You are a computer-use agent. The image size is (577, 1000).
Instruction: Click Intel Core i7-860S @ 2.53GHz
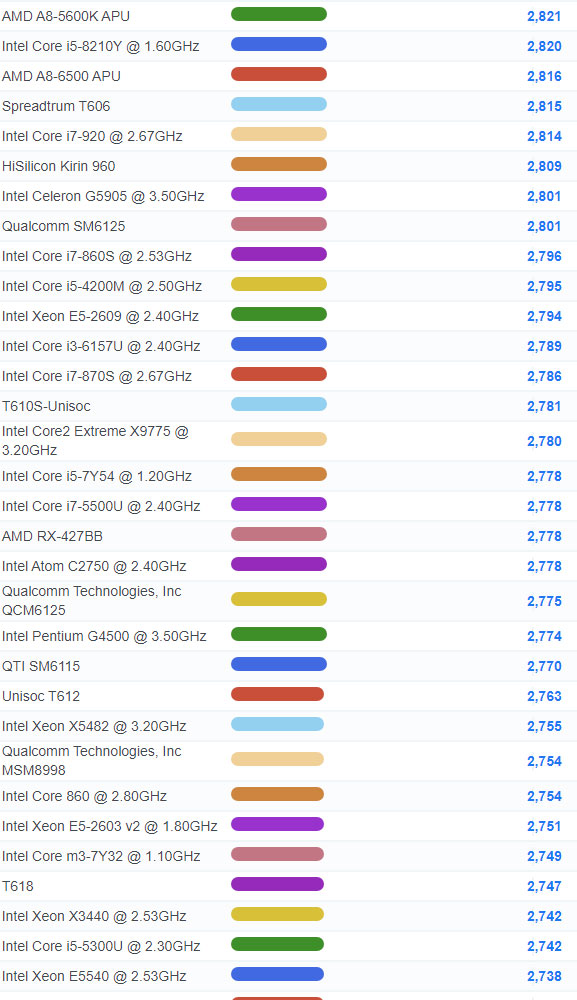pyautogui.click(x=97, y=256)
